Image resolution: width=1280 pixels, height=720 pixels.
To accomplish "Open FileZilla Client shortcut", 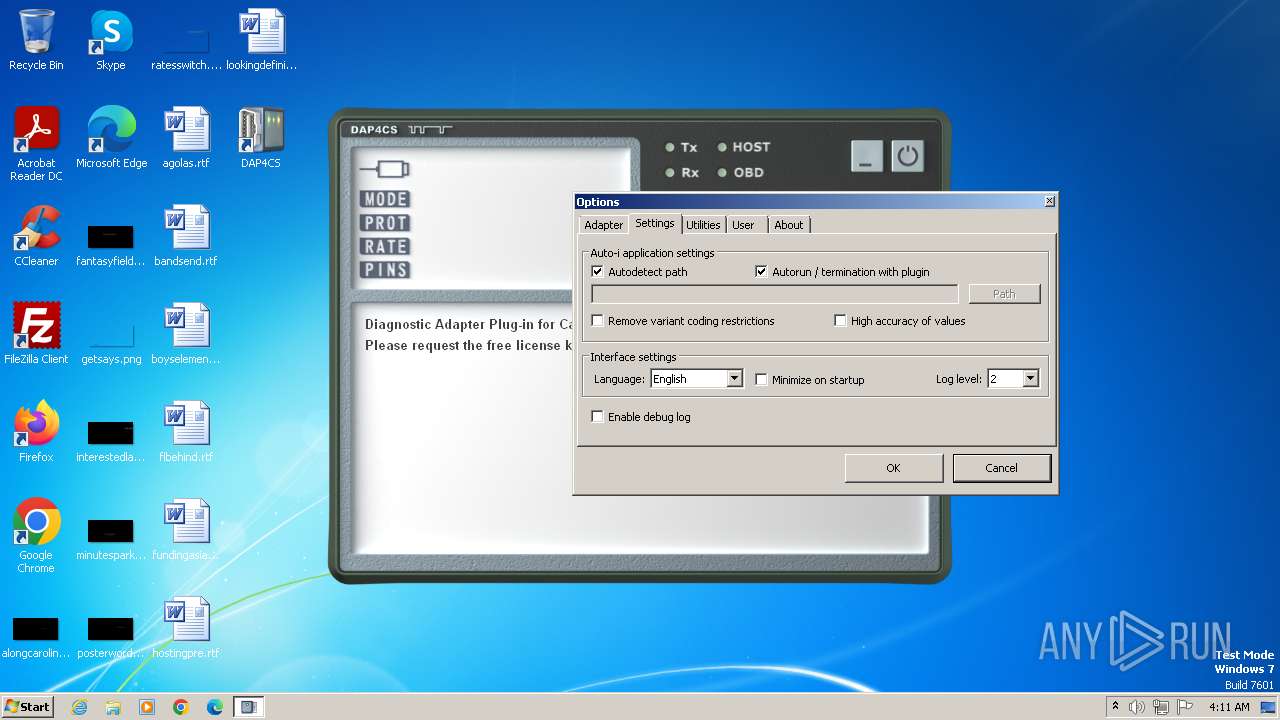I will tap(36, 334).
